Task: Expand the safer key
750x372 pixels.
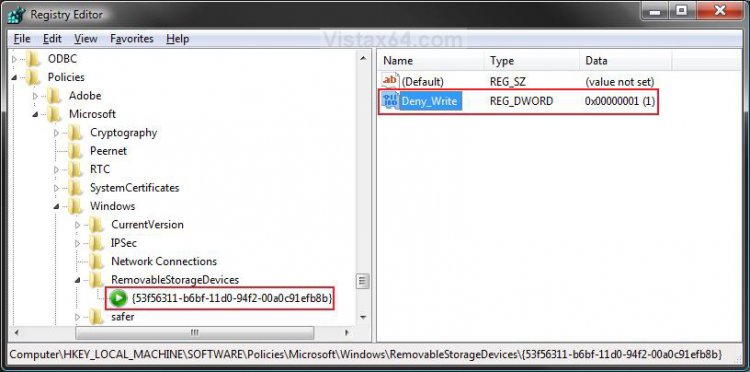Action: tap(77, 317)
